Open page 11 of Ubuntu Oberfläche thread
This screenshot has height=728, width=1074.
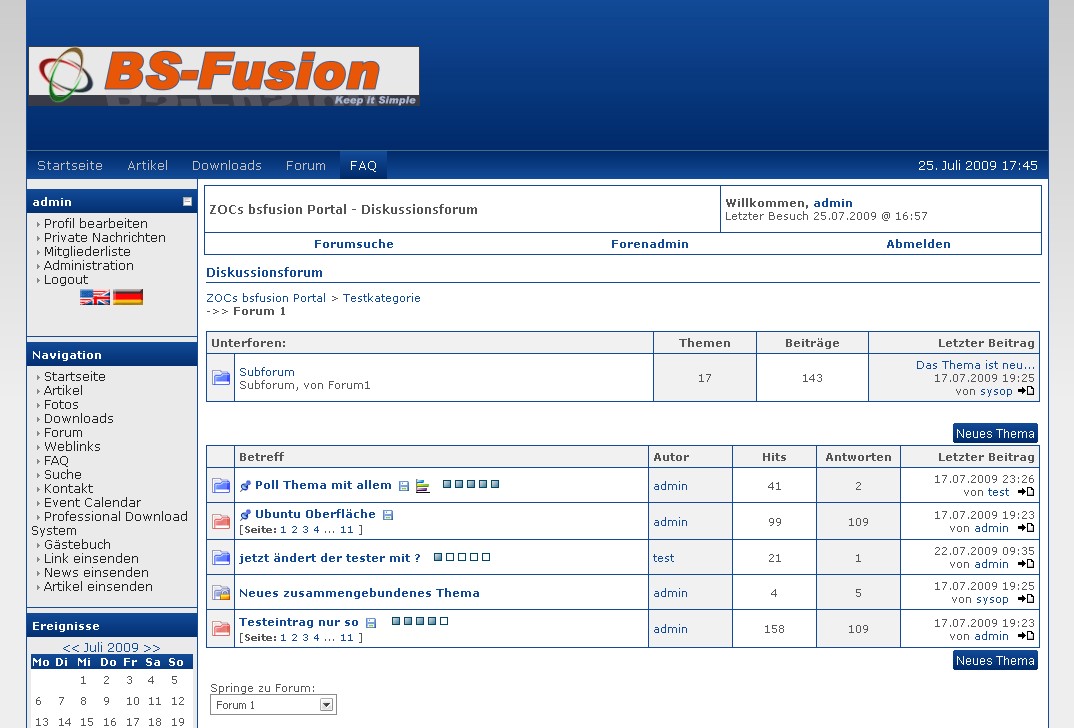pos(347,529)
